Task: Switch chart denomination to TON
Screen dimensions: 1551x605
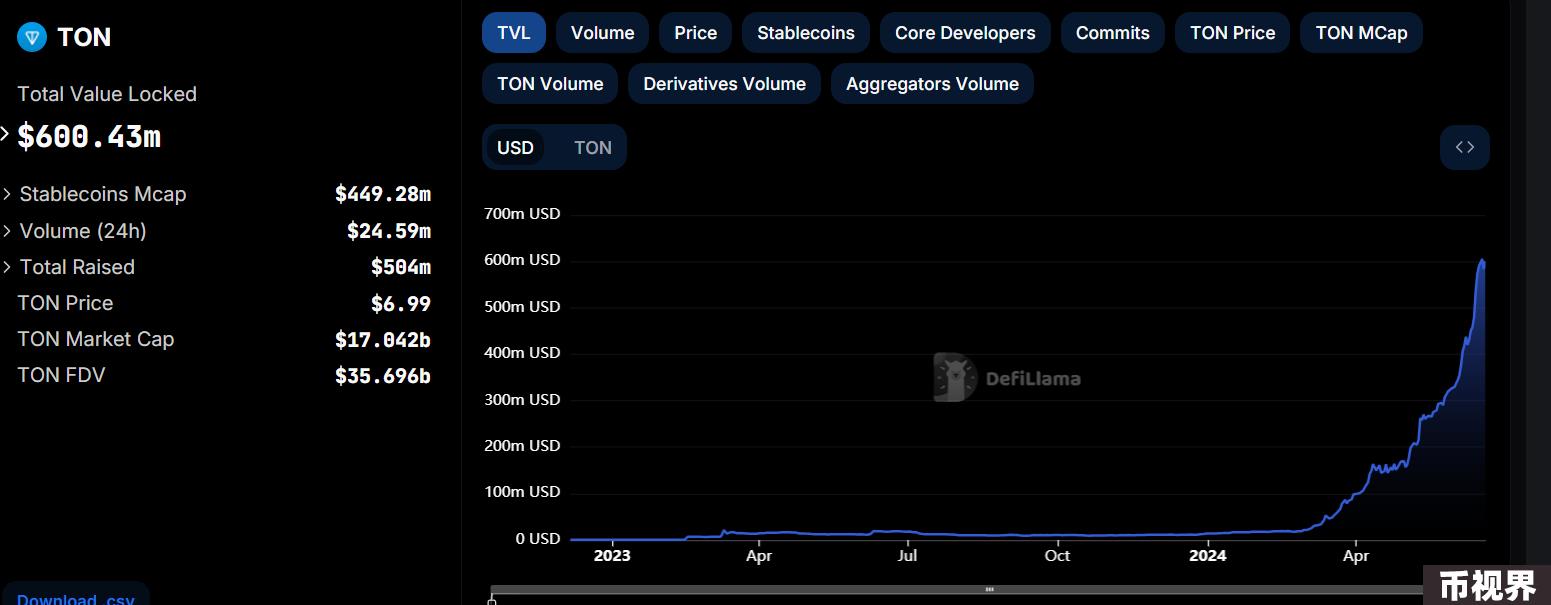Action: click(x=593, y=148)
